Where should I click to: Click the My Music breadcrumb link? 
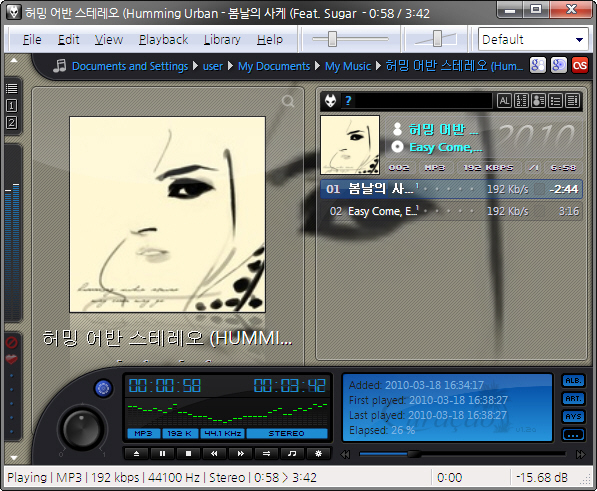[x=348, y=66]
